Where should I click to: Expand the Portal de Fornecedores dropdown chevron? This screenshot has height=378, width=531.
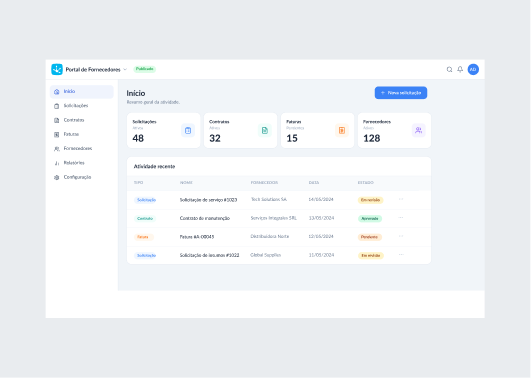coord(125,69)
